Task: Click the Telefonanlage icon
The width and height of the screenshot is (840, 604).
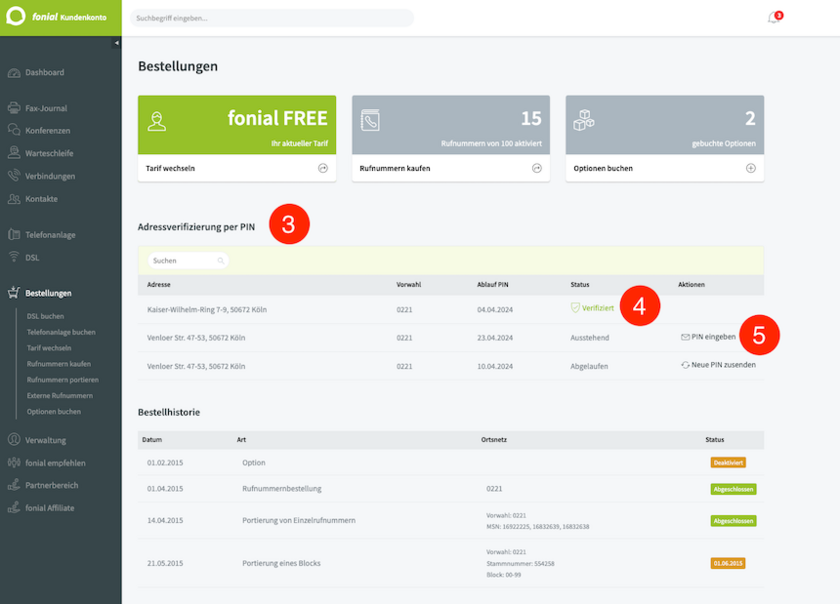Action: point(14,235)
